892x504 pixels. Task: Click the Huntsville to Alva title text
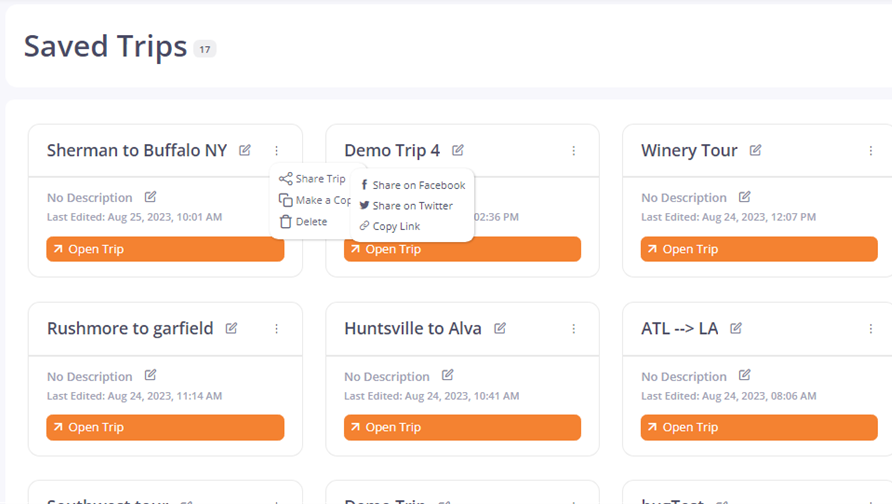412,328
